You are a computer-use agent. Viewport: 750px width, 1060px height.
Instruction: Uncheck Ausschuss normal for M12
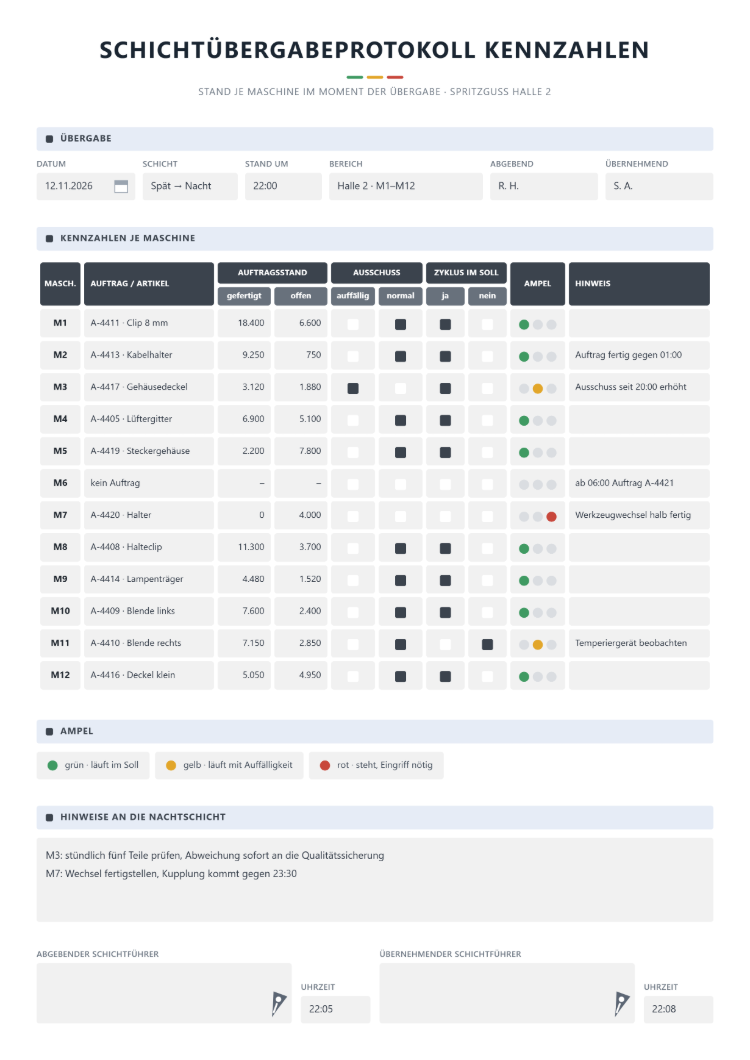[x=400, y=677]
